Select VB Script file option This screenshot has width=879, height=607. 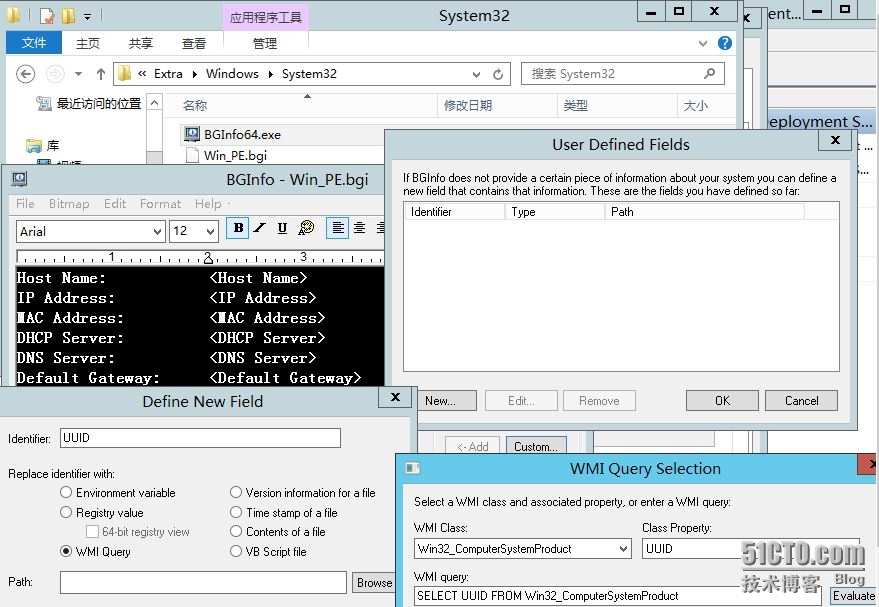pos(236,551)
